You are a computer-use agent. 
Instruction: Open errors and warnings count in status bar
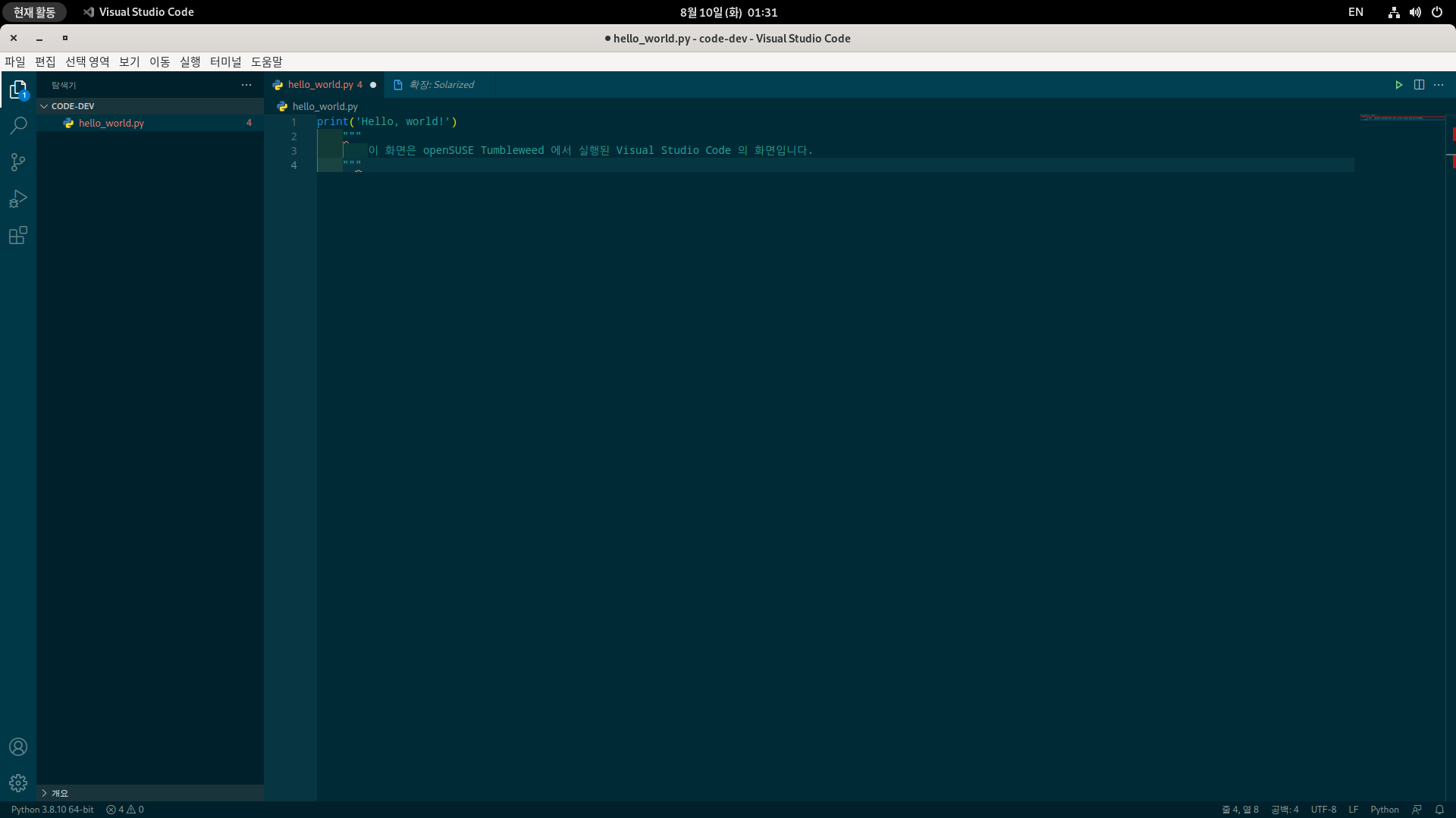[125, 810]
